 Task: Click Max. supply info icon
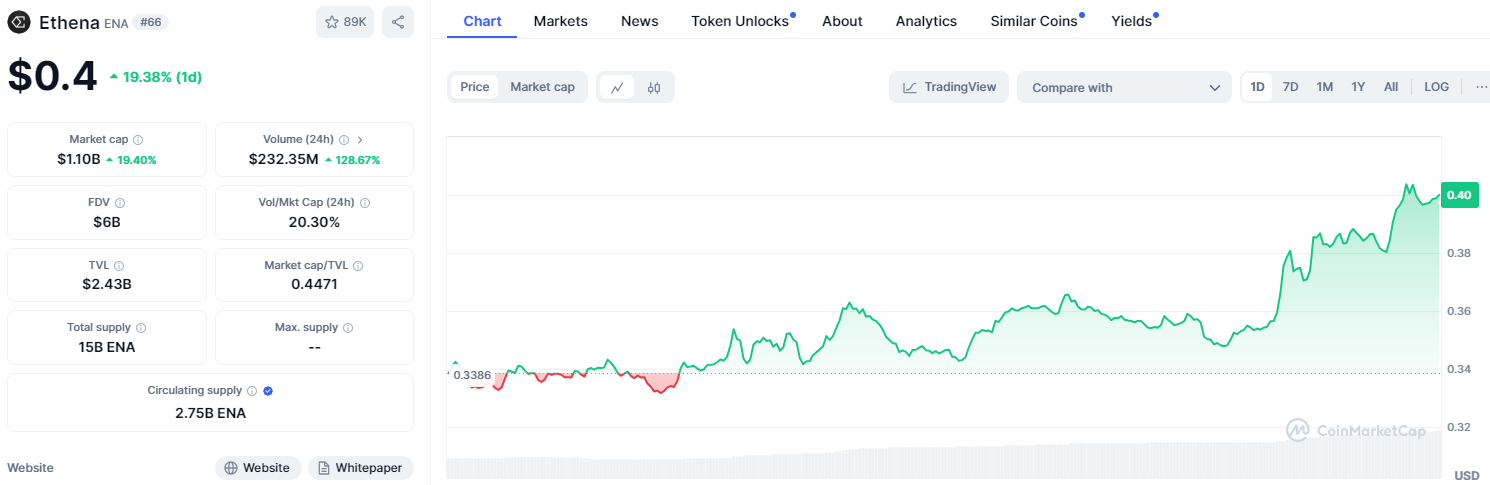[x=347, y=328]
